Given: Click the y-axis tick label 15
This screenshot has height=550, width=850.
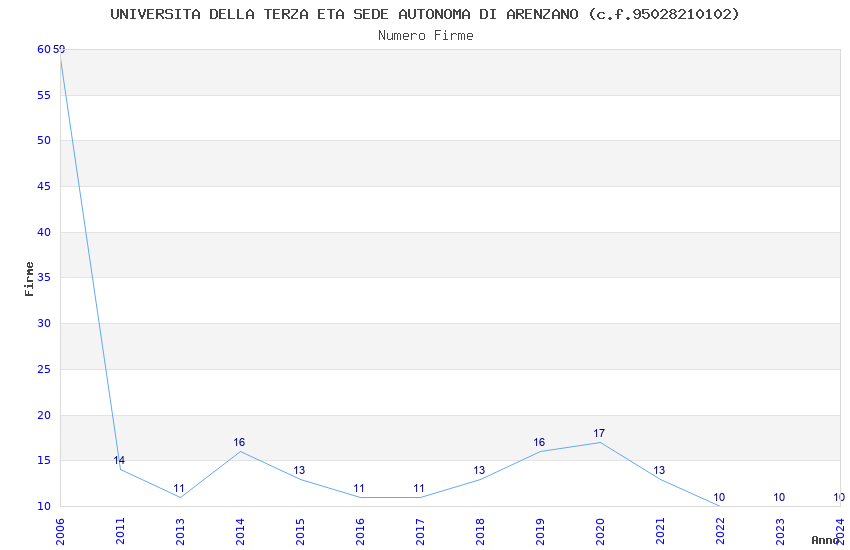Looking at the screenshot, I should point(44,460).
